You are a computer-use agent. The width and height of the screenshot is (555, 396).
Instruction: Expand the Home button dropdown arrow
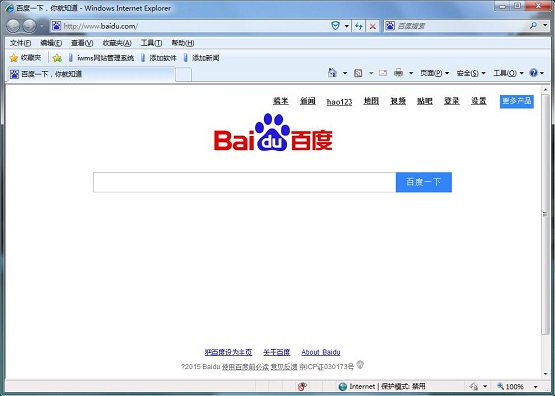tap(345, 73)
